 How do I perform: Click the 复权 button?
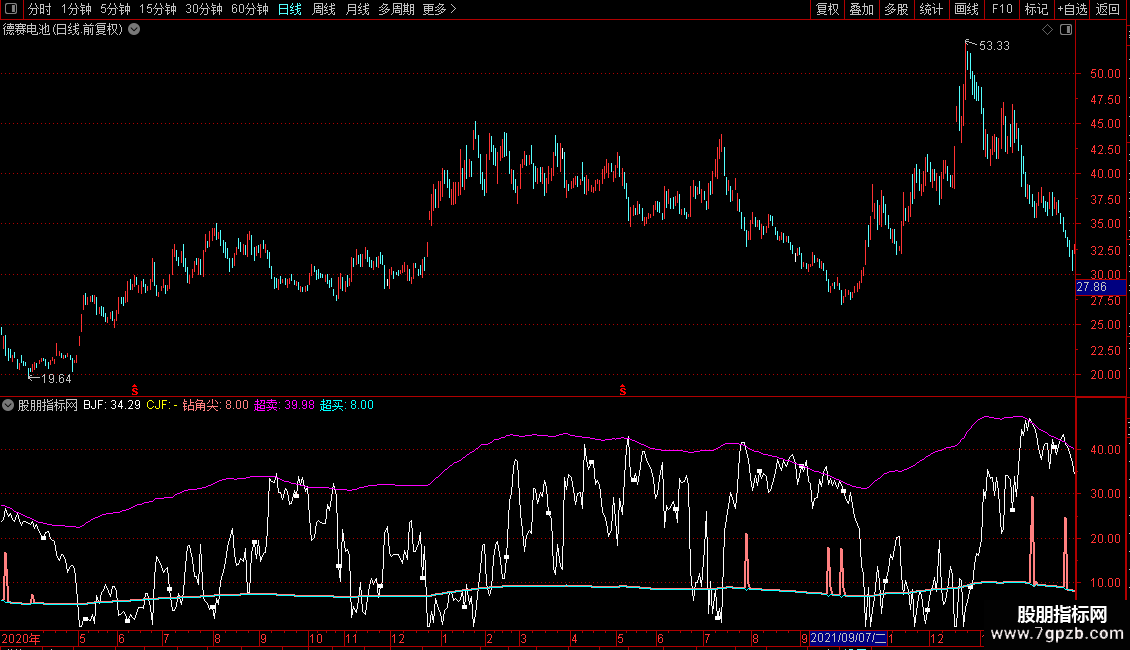(827, 9)
